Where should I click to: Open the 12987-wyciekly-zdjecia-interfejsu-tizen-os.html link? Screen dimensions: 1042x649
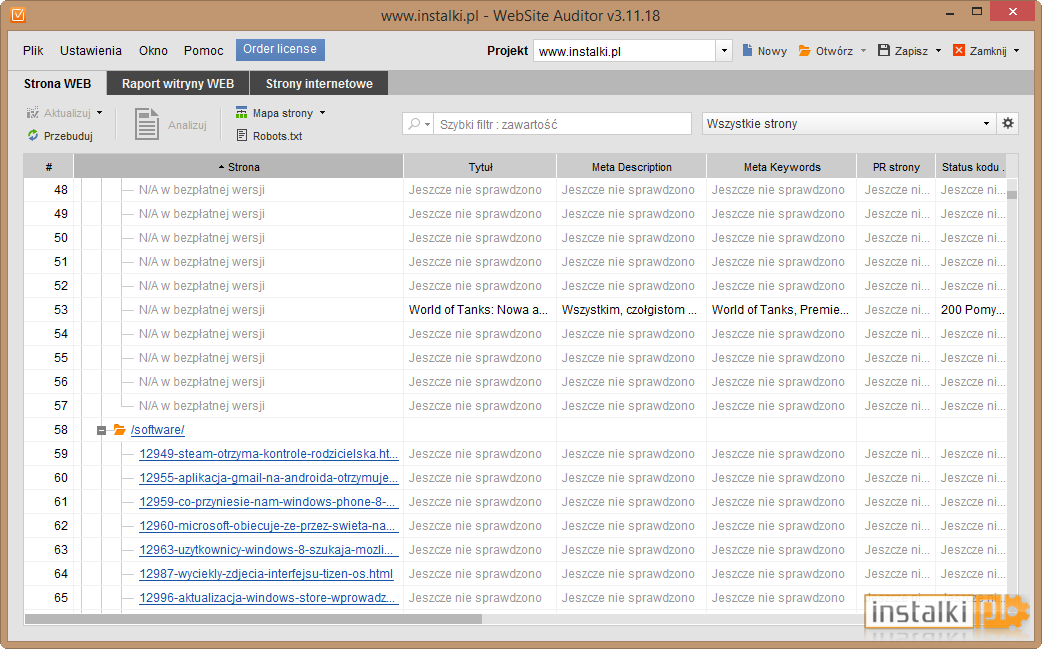(x=266, y=574)
